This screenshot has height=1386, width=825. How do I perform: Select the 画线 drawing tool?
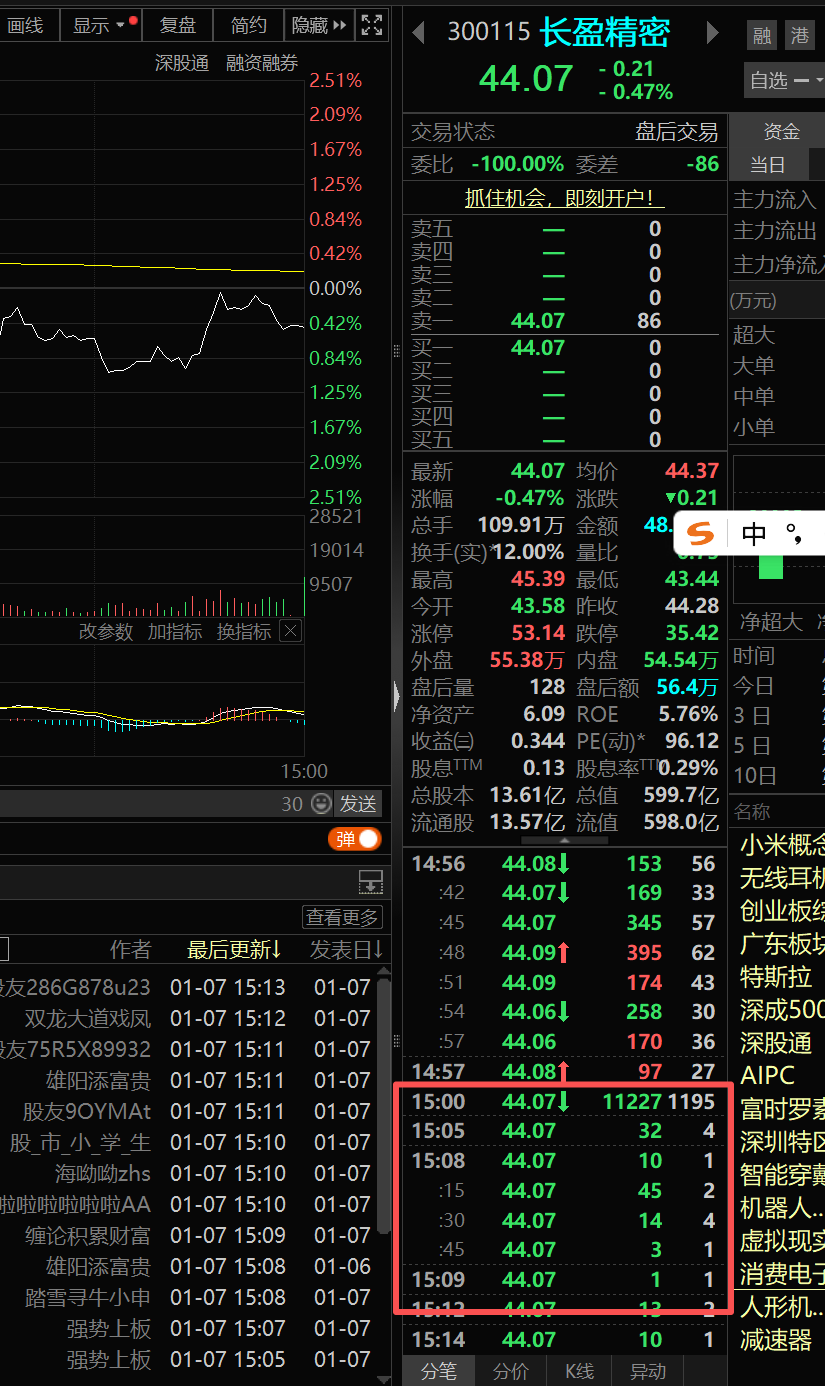click(x=25, y=25)
